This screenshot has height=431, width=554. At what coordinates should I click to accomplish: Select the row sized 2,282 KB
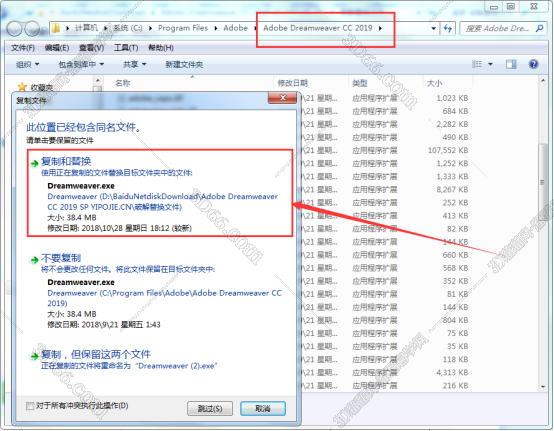385,124
